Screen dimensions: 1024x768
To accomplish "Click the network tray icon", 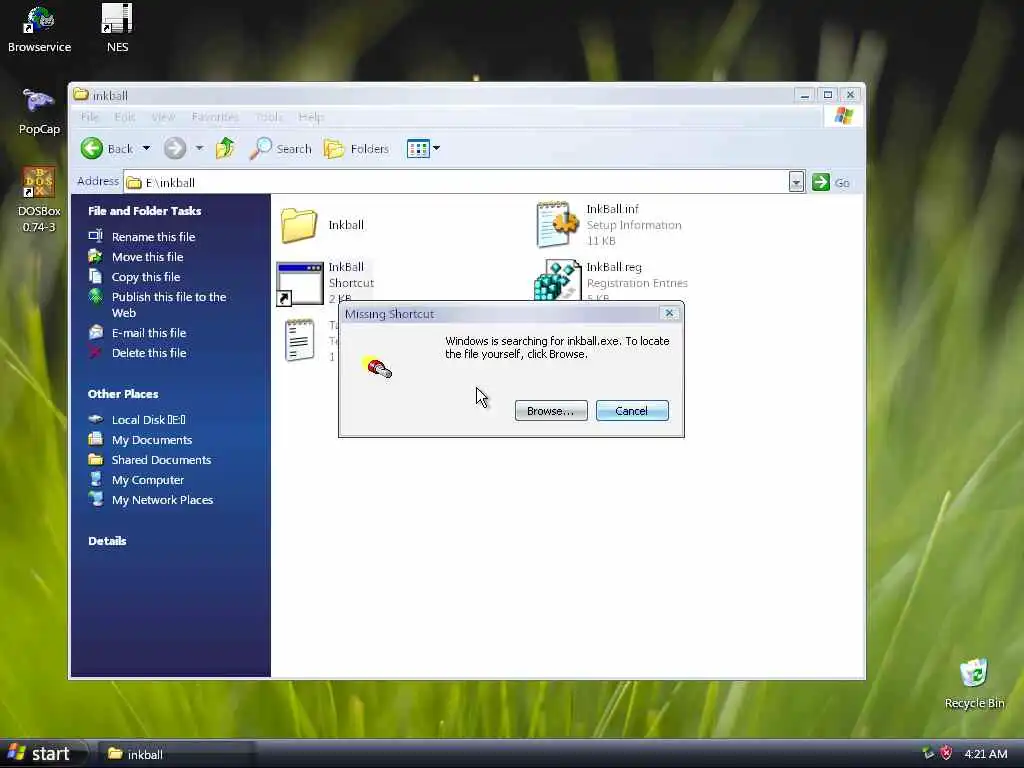I will point(928,753).
